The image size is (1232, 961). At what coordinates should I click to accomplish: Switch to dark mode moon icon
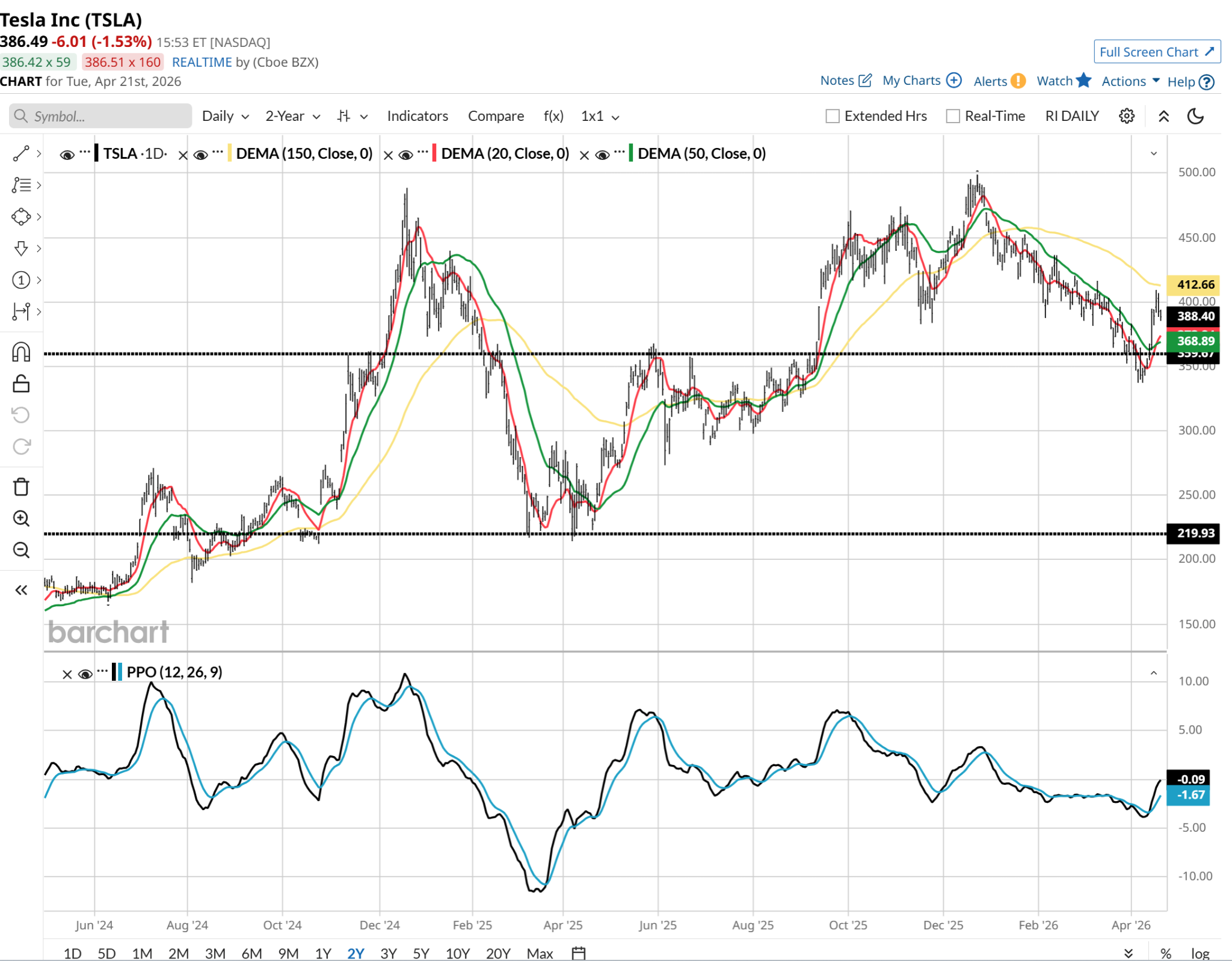pos(1195,116)
